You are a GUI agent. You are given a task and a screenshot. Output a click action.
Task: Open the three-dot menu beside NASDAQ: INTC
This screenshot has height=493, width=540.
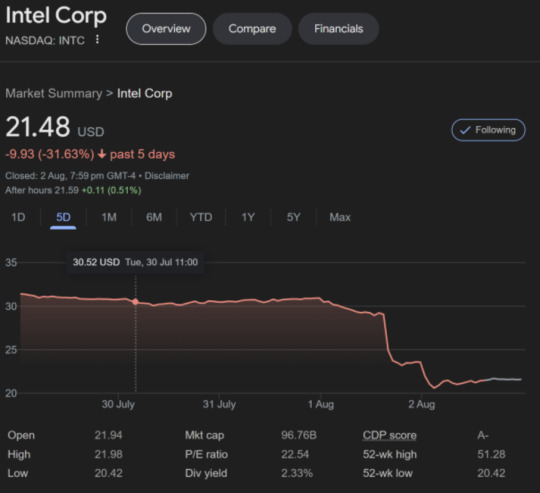[x=97, y=40]
